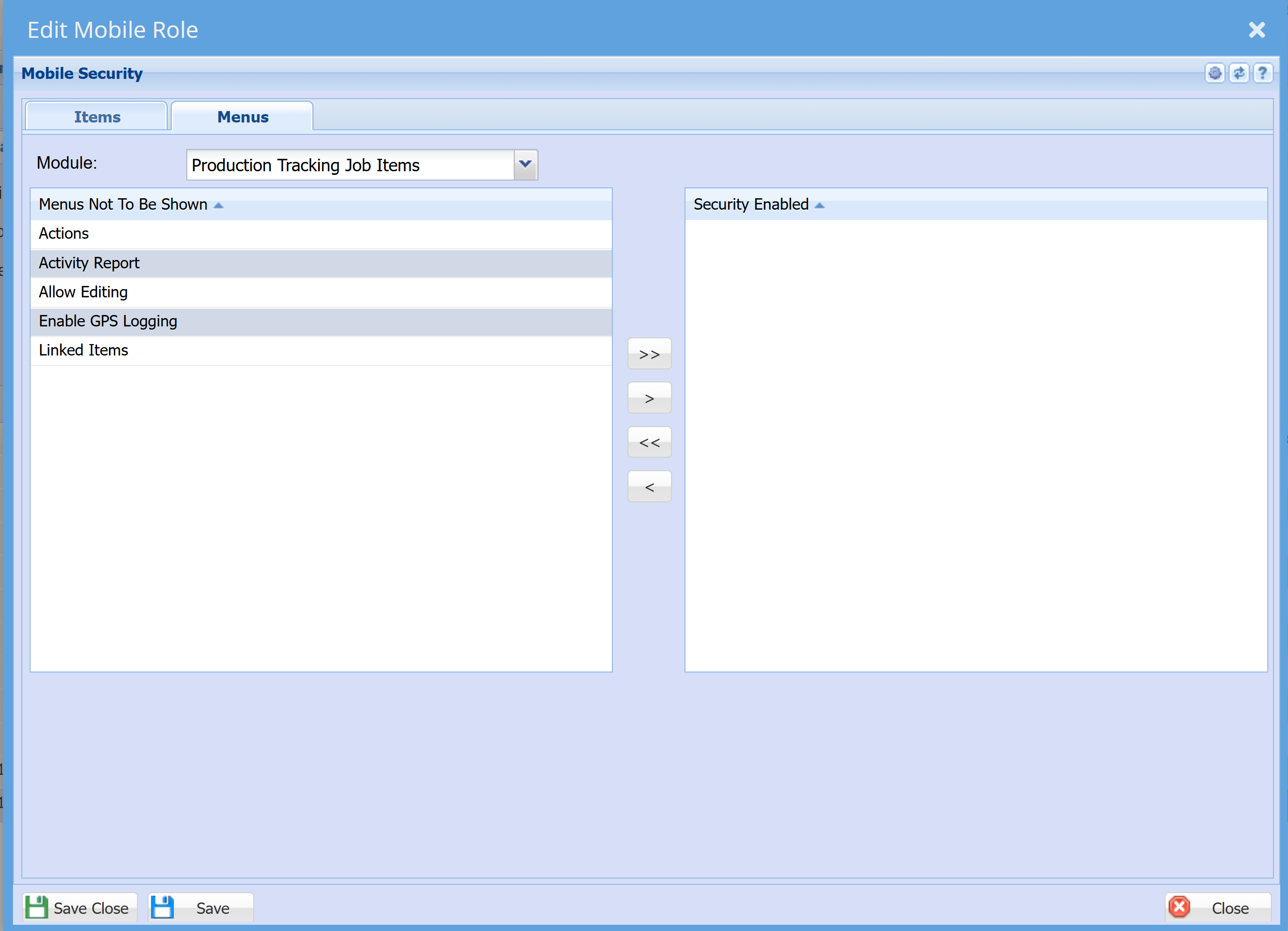
Task: Move selected menu left with < button
Action: click(x=649, y=487)
